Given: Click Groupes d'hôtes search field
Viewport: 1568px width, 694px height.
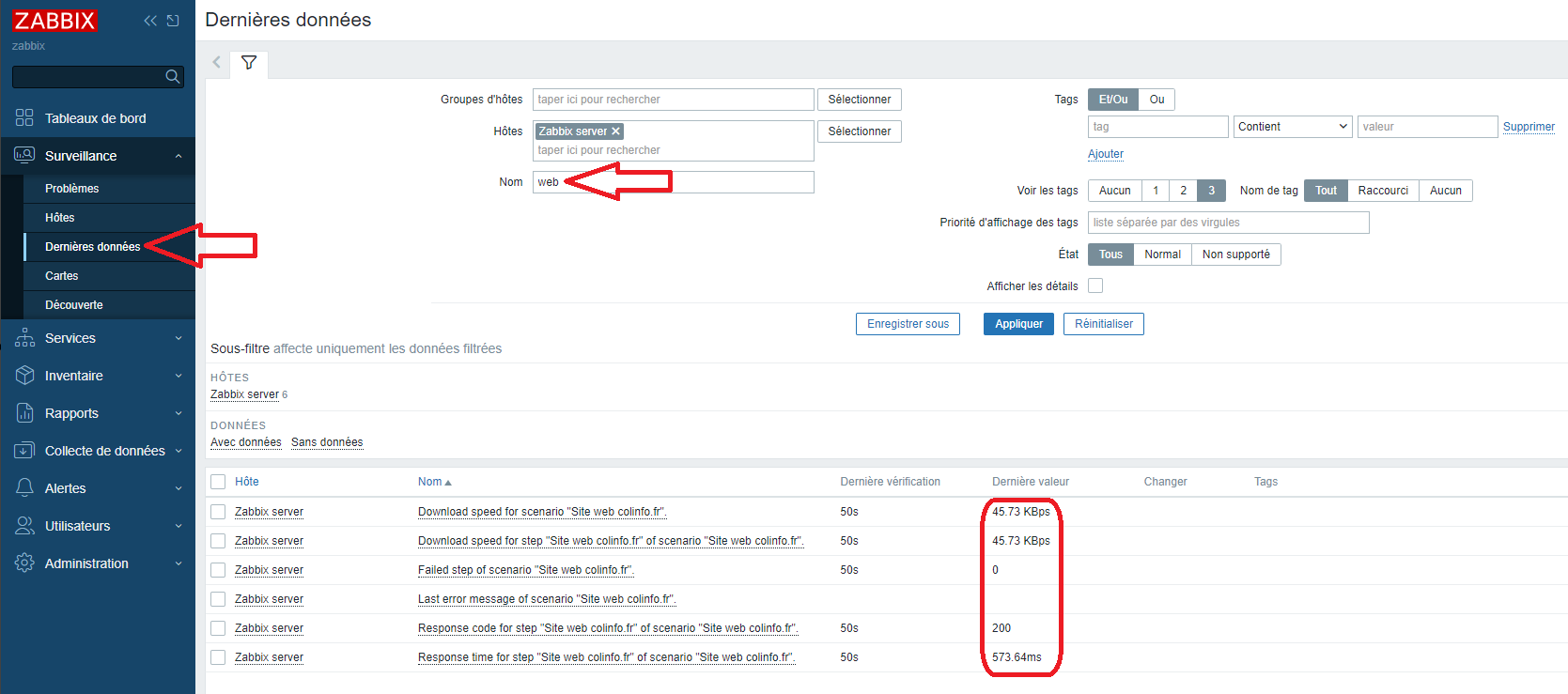Looking at the screenshot, I should tap(673, 100).
